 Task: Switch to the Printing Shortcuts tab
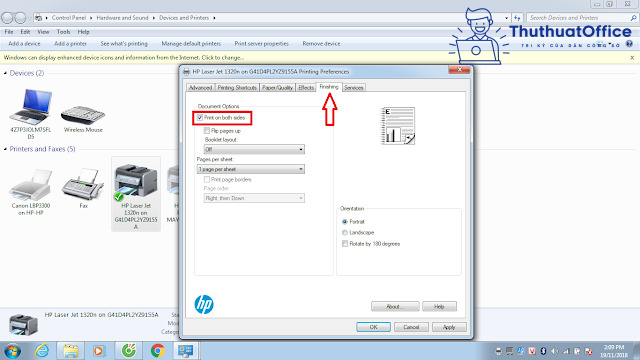tap(237, 88)
